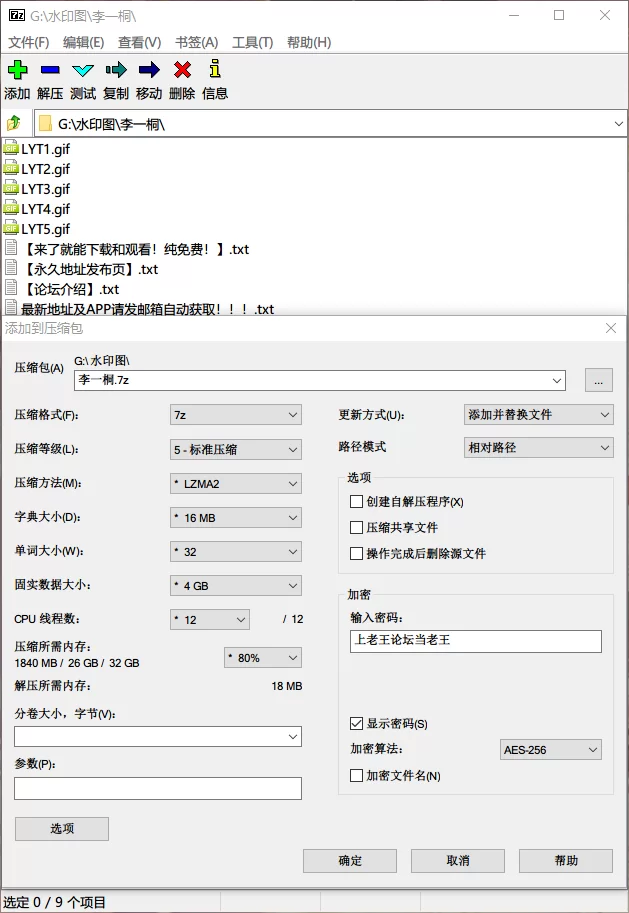Open the 路径模式 相对路径 dropdown

pos(539,447)
